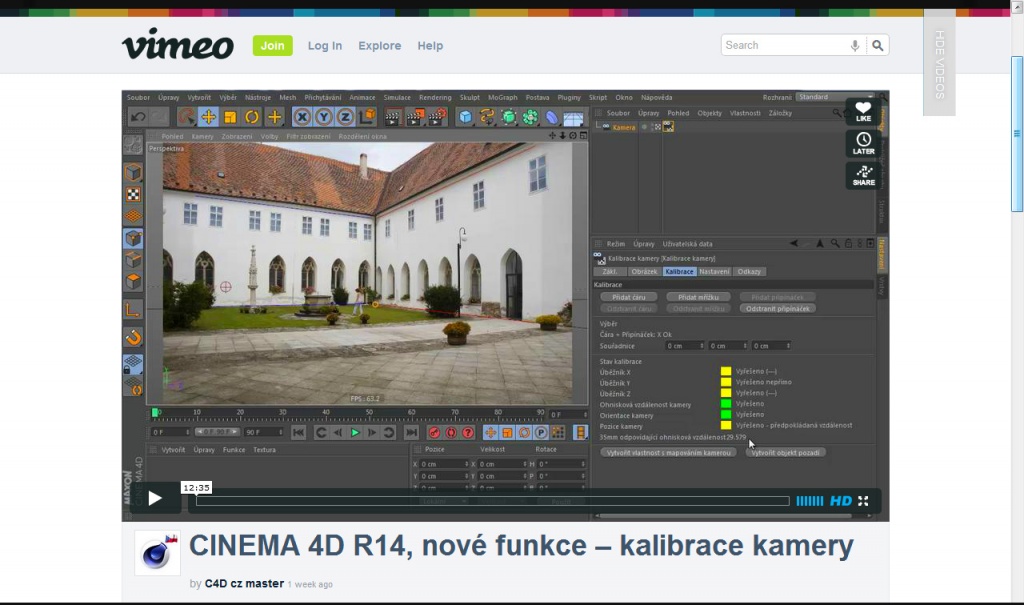Screen dimensions: 1024x605
Task: Click the Log In link
Action: click(x=325, y=46)
